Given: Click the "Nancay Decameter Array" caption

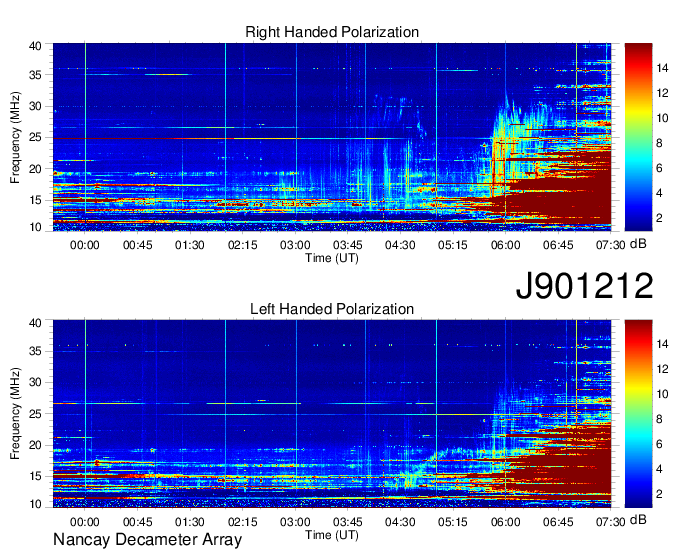Looking at the screenshot, I should tap(147, 540).
